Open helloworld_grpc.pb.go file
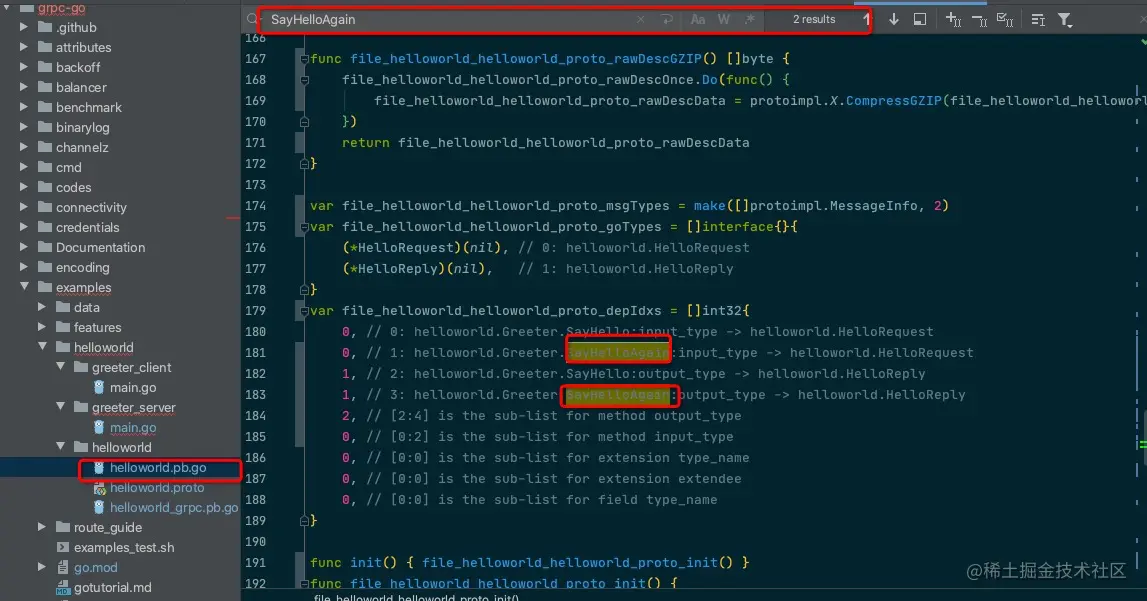Image resolution: width=1147 pixels, height=601 pixels. tap(174, 507)
